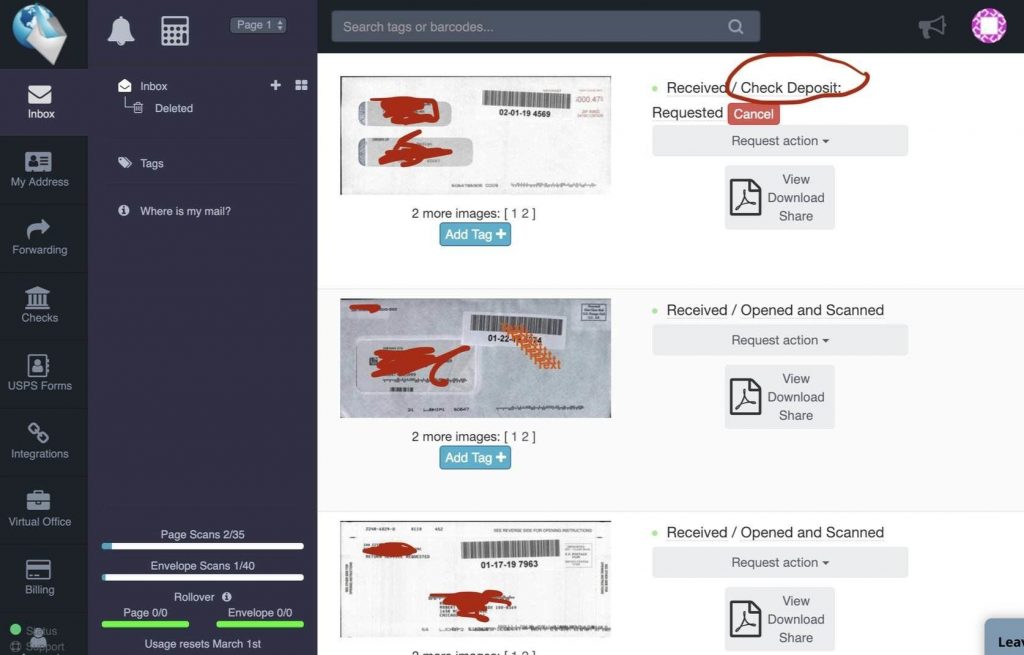Click Add Tag on first mail item
This screenshot has height=655, width=1024.
pyautogui.click(x=475, y=234)
